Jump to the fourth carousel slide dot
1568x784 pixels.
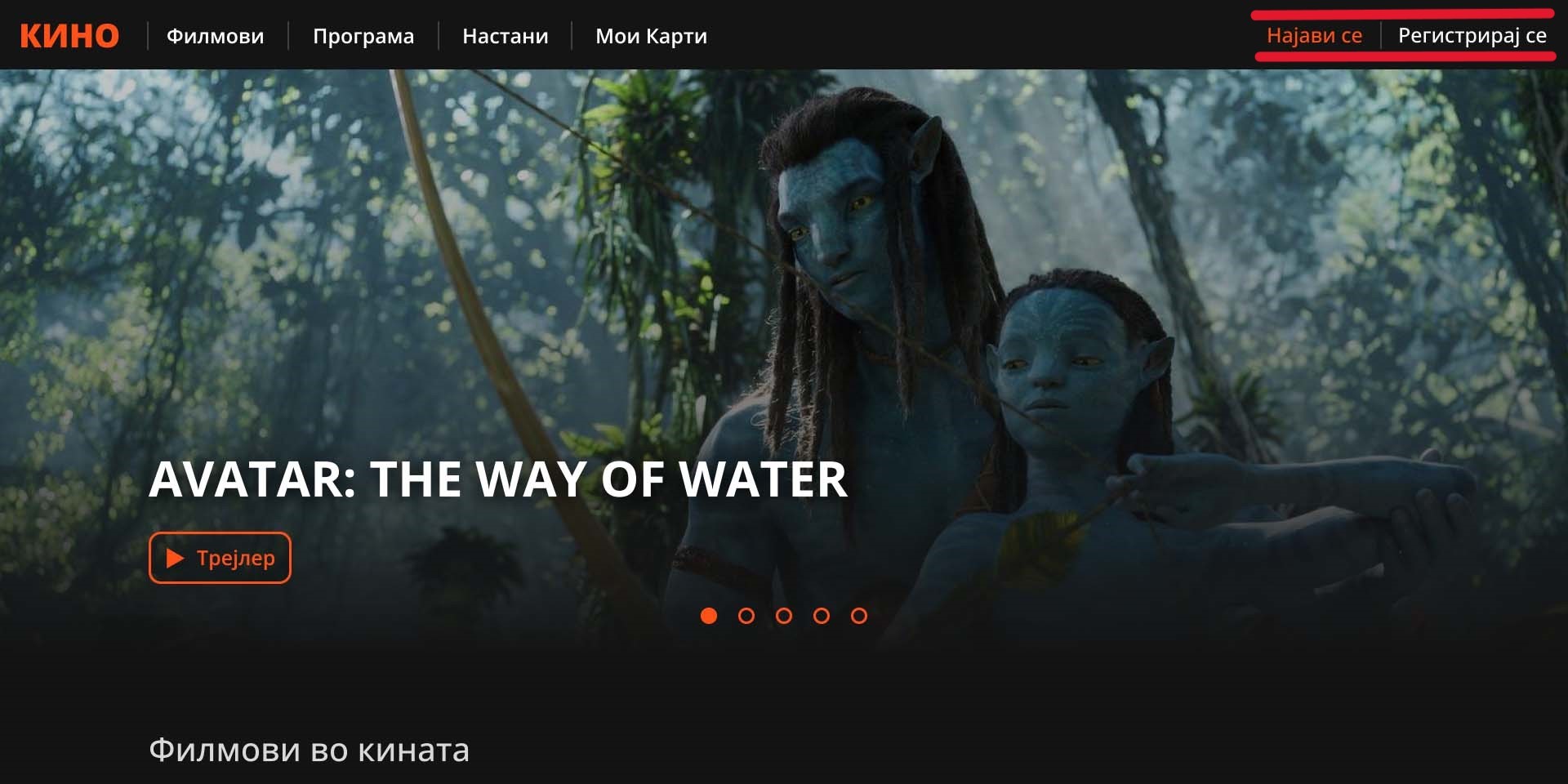(x=822, y=616)
